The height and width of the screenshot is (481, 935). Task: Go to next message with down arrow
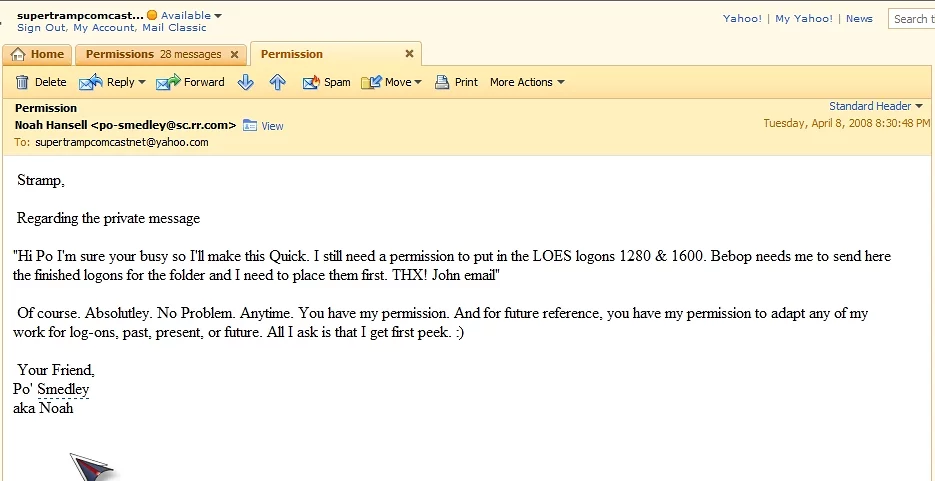click(245, 82)
